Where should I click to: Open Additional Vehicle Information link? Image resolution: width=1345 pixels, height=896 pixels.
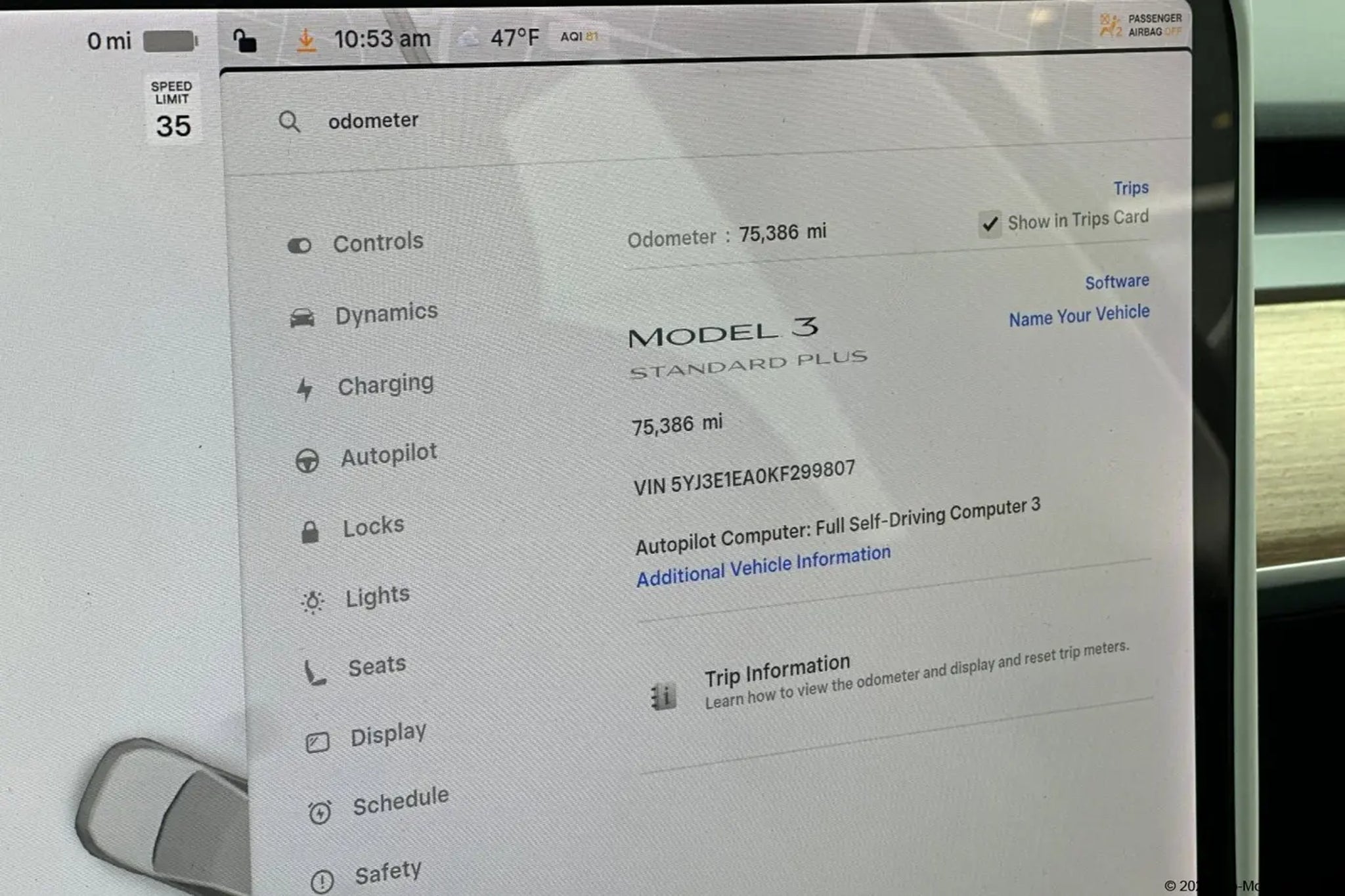[x=764, y=565]
